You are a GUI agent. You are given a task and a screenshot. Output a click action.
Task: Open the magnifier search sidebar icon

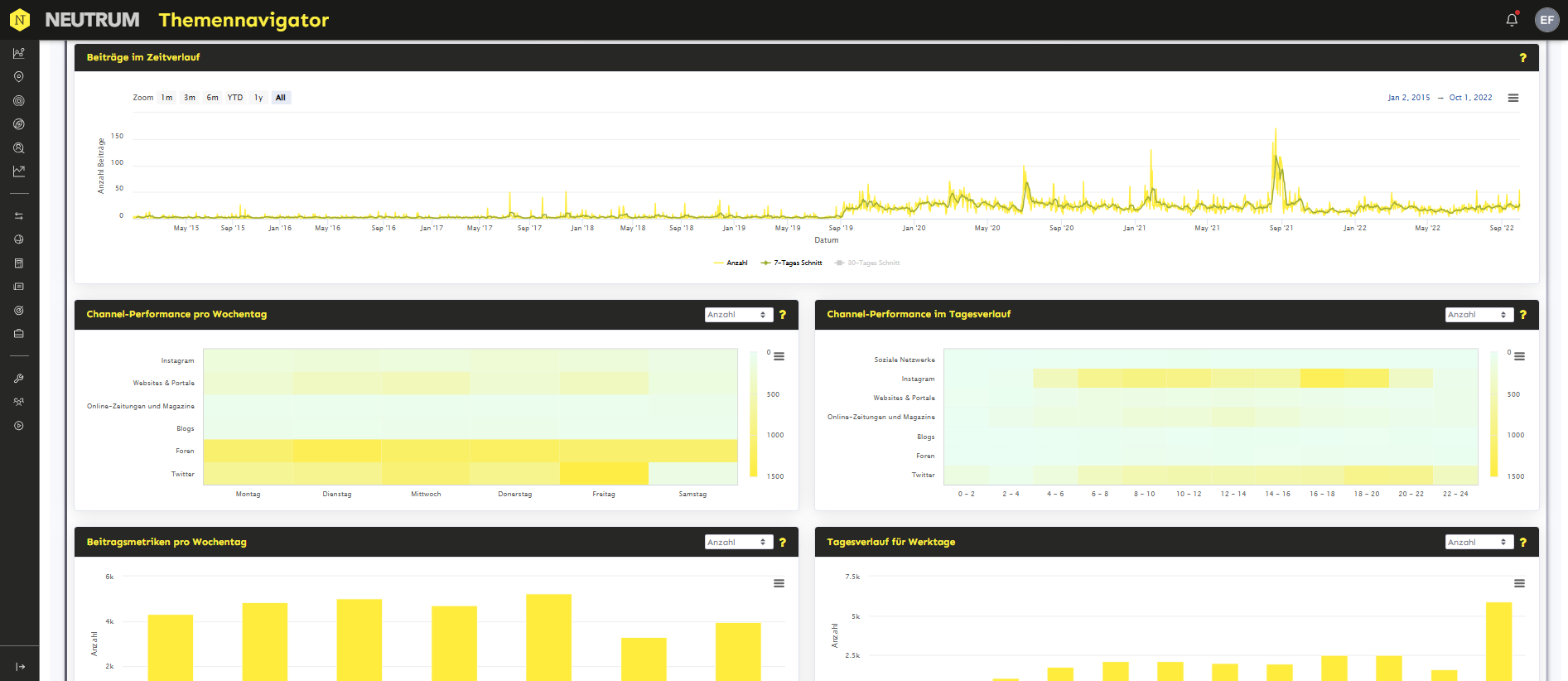[x=19, y=148]
